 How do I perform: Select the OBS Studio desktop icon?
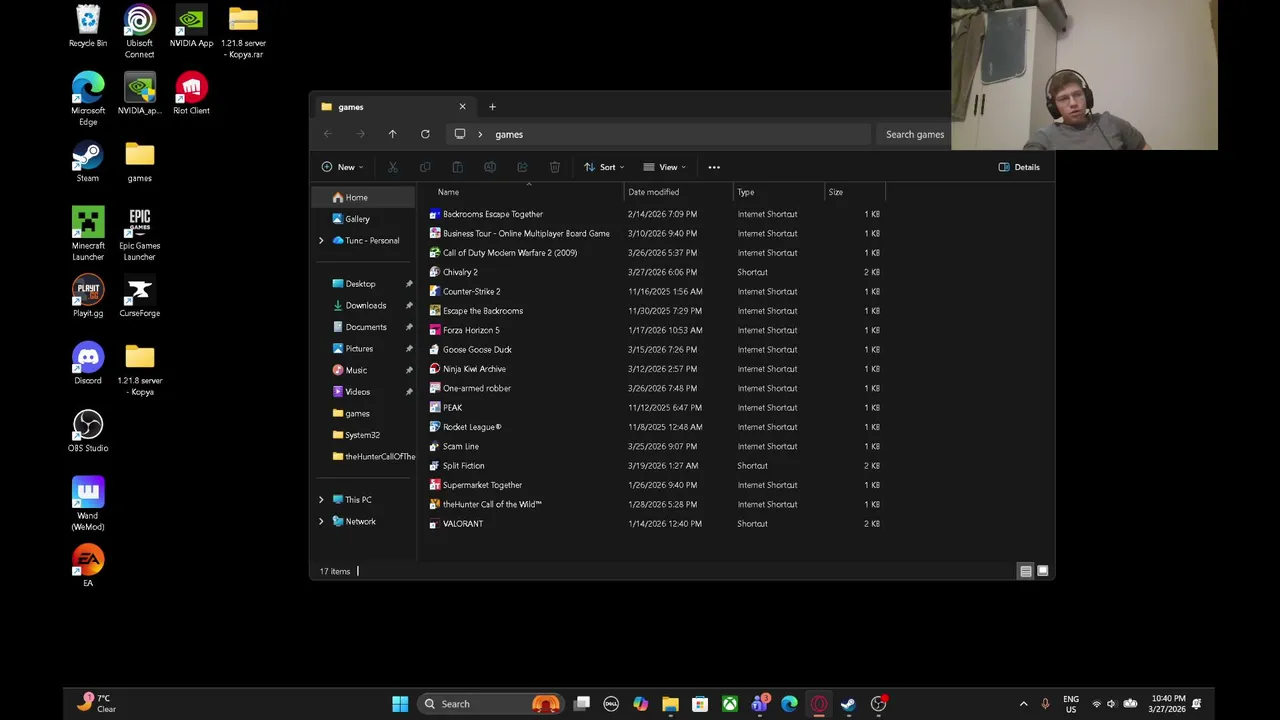coord(88,432)
